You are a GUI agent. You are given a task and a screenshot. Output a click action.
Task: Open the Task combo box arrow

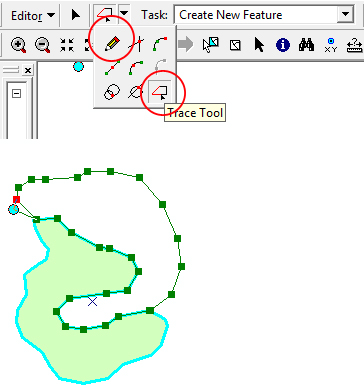coord(346,15)
